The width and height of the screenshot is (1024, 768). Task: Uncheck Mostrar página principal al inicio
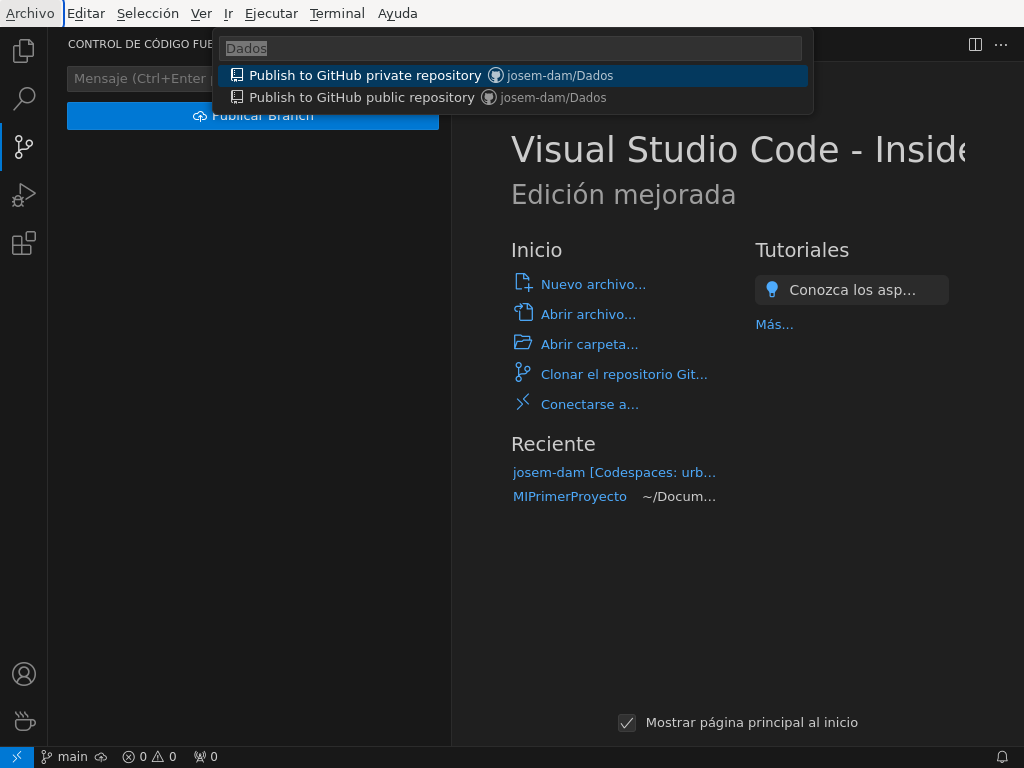click(627, 723)
